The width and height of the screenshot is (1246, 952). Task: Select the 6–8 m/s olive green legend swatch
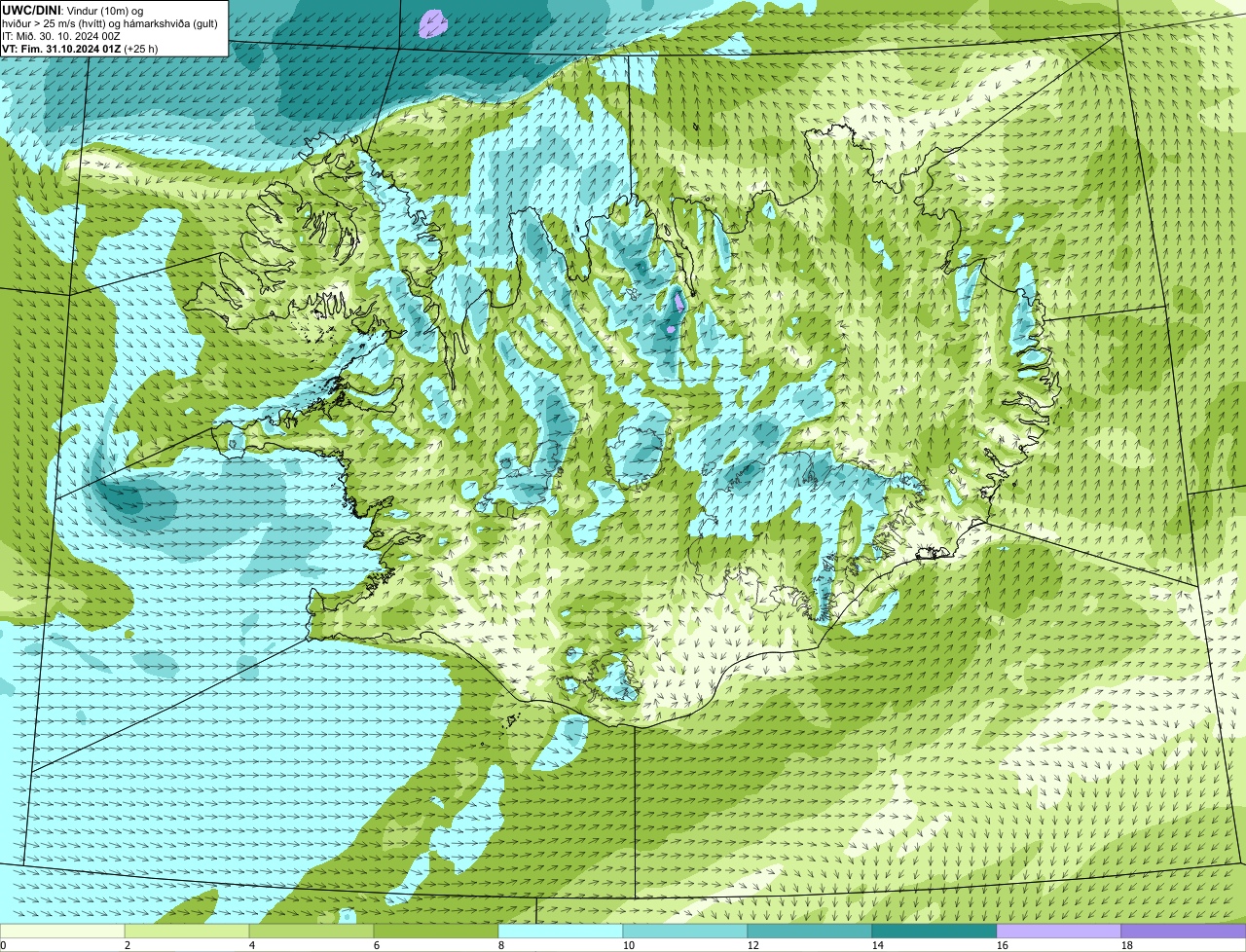pos(436,931)
